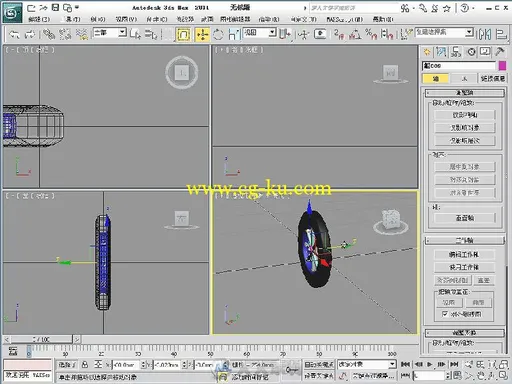Click the Use Pivot Point Center icon
The image size is (512, 384).
click(285, 34)
